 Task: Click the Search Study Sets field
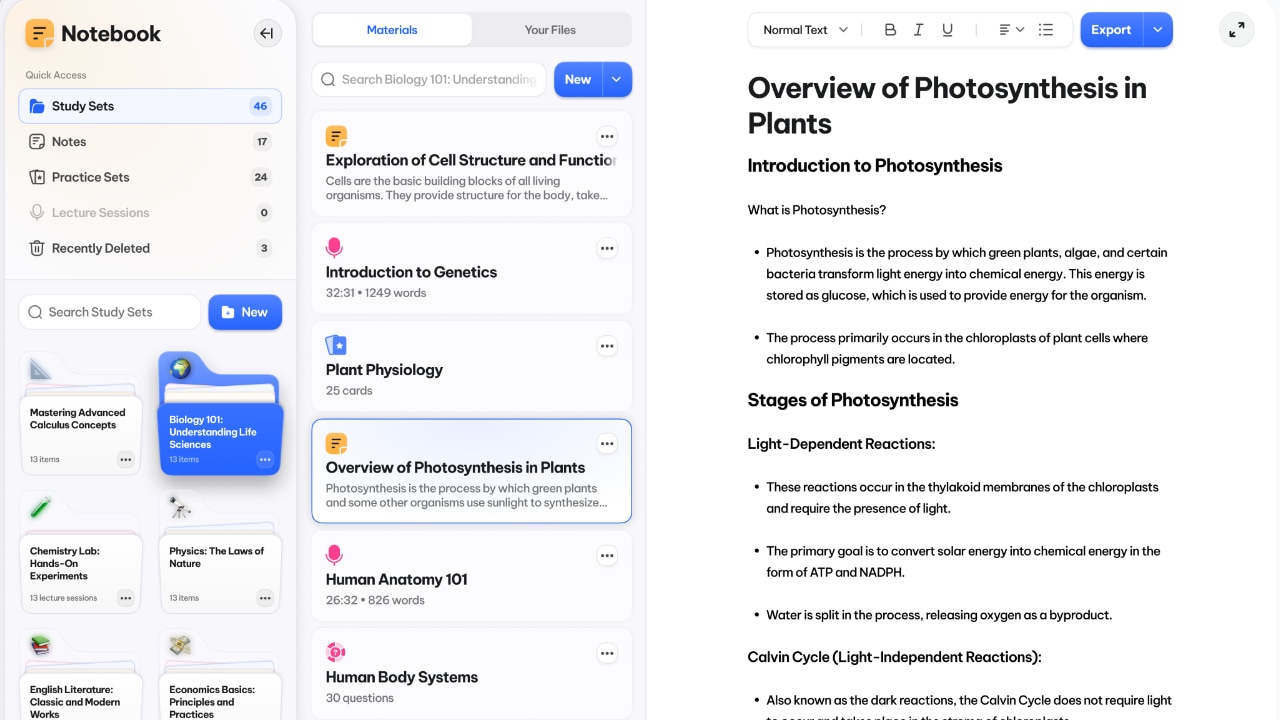click(x=110, y=312)
